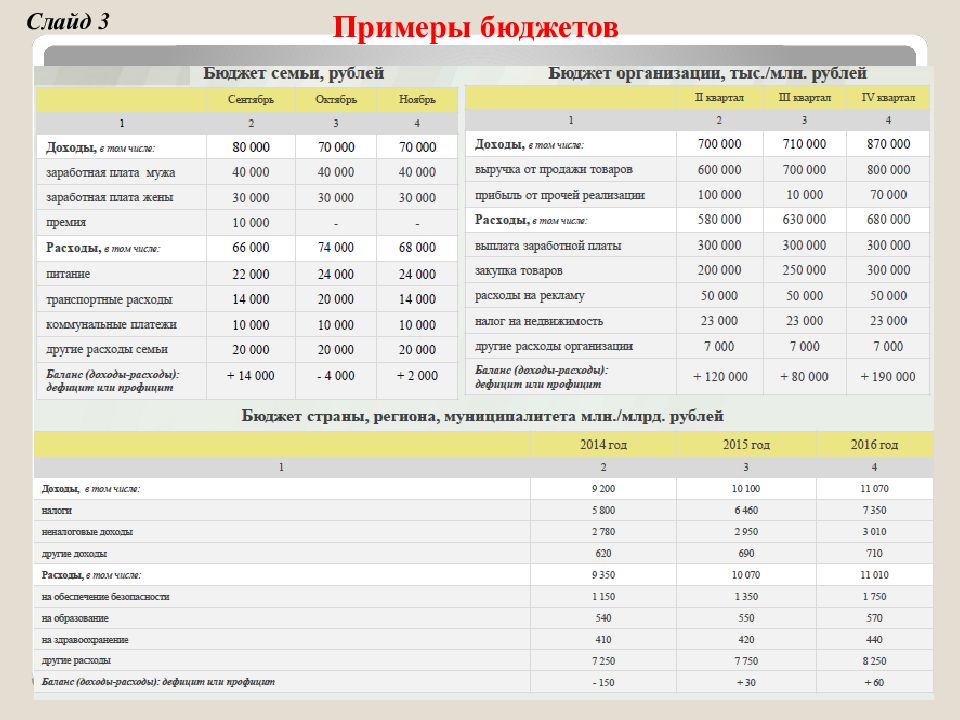This screenshot has height=720, width=960.
Task: Click the heading "Бюджет семьи, рублей"
Action: point(294,73)
